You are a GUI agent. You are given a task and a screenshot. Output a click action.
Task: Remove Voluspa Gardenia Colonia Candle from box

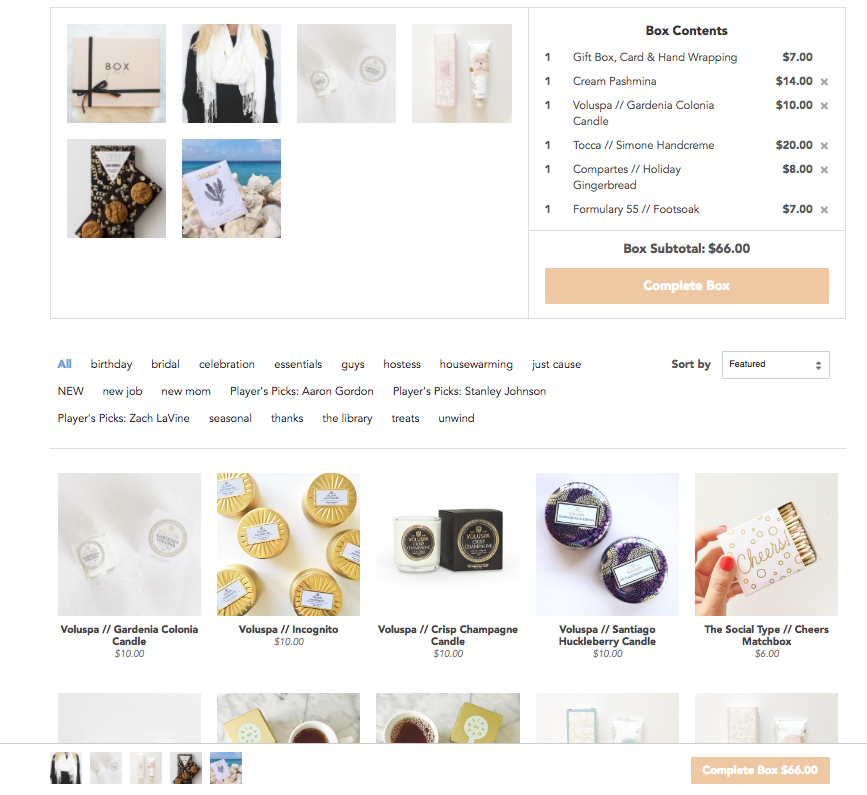(824, 106)
